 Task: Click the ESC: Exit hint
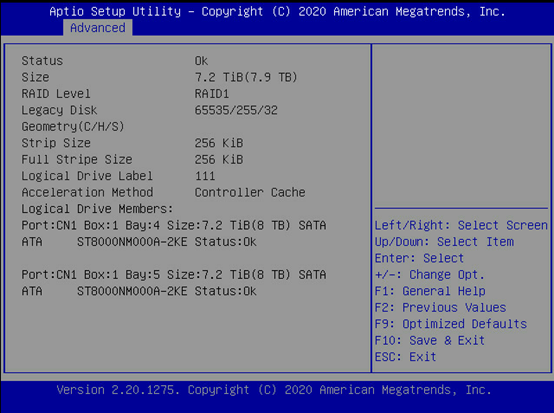tap(406, 356)
